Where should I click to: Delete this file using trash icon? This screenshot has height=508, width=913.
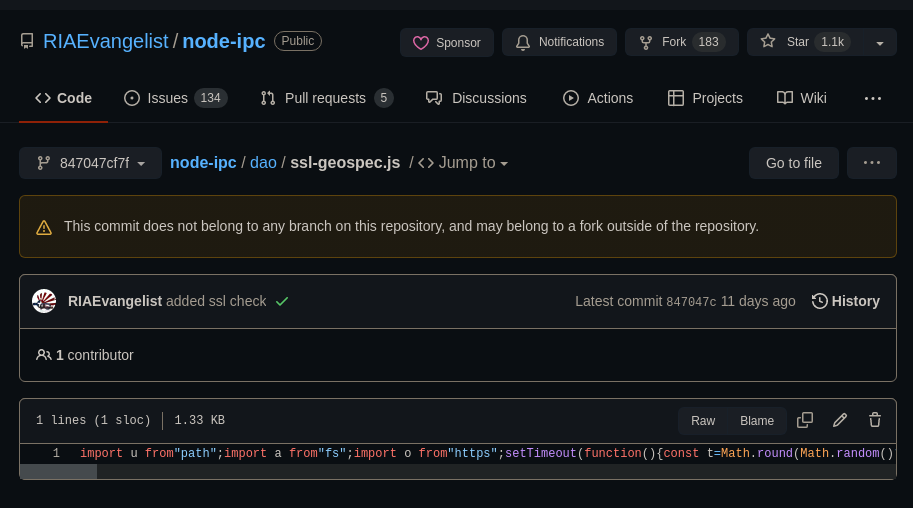click(875, 420)
